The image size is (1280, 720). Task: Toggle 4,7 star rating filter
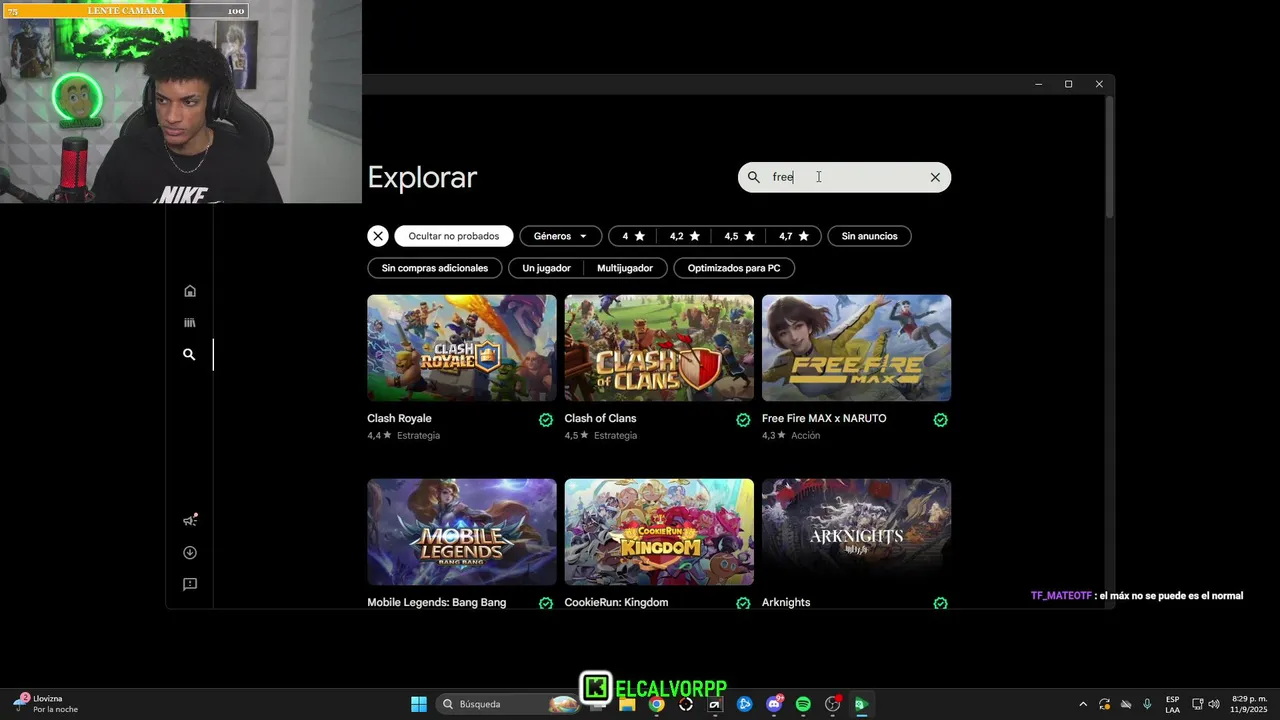coord(794,236)
